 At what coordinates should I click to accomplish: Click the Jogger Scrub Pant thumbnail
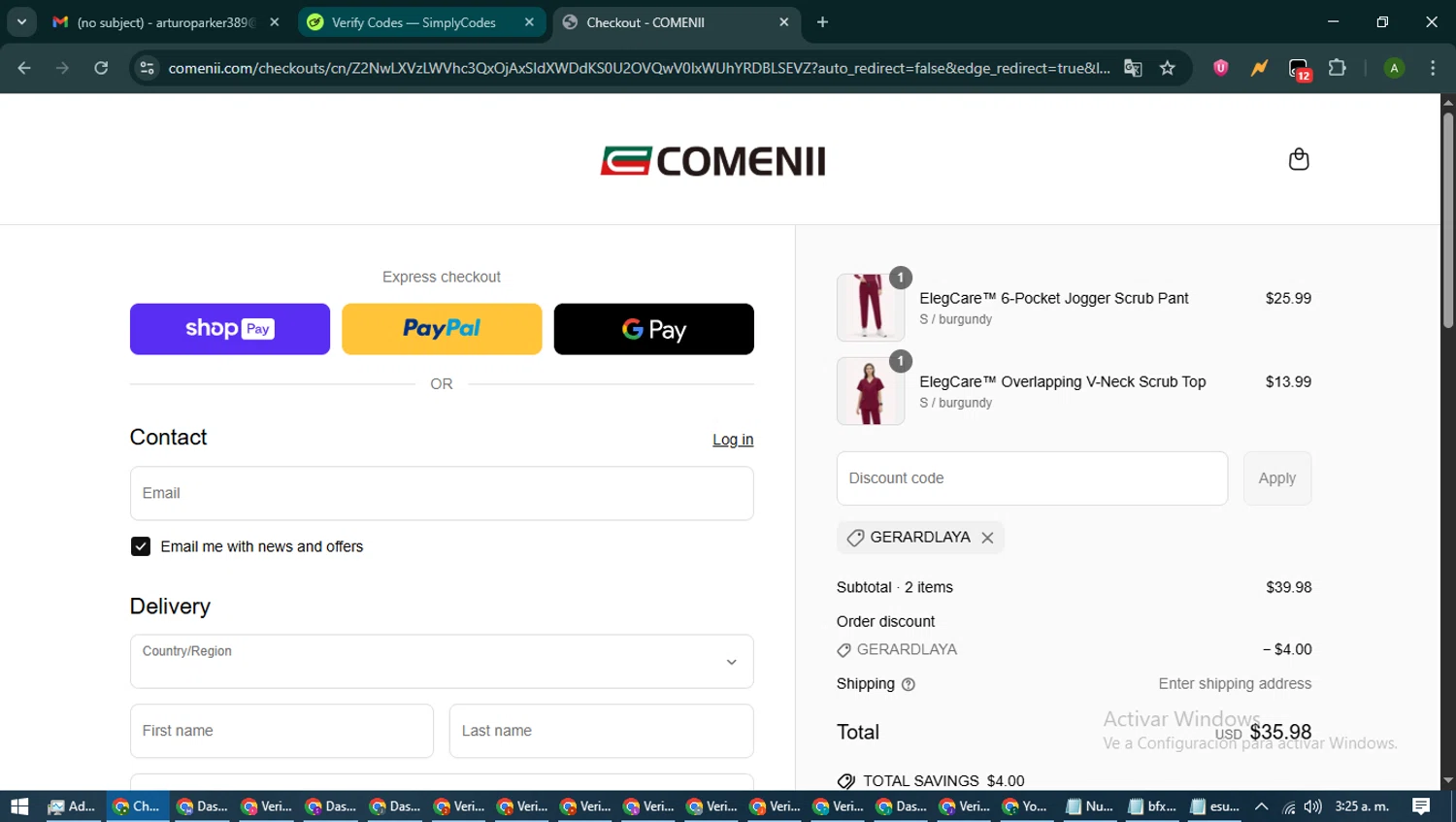click(871, 308)
